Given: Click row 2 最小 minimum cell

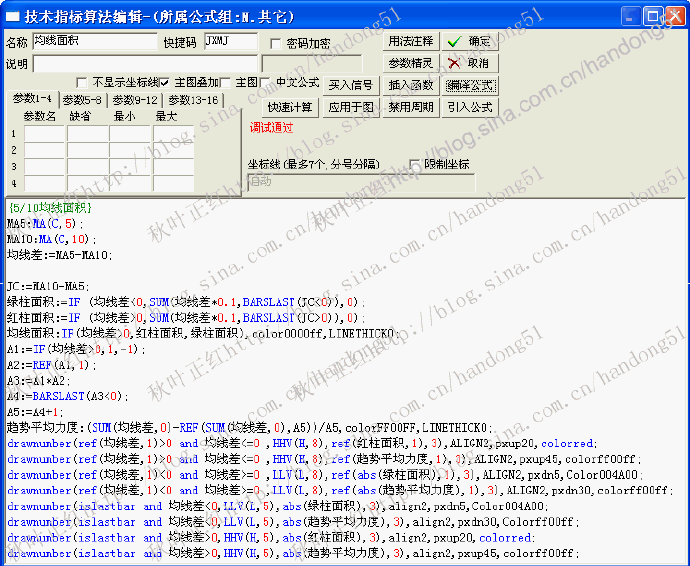Looking at the screenshot, I should [x=130, y=150].
